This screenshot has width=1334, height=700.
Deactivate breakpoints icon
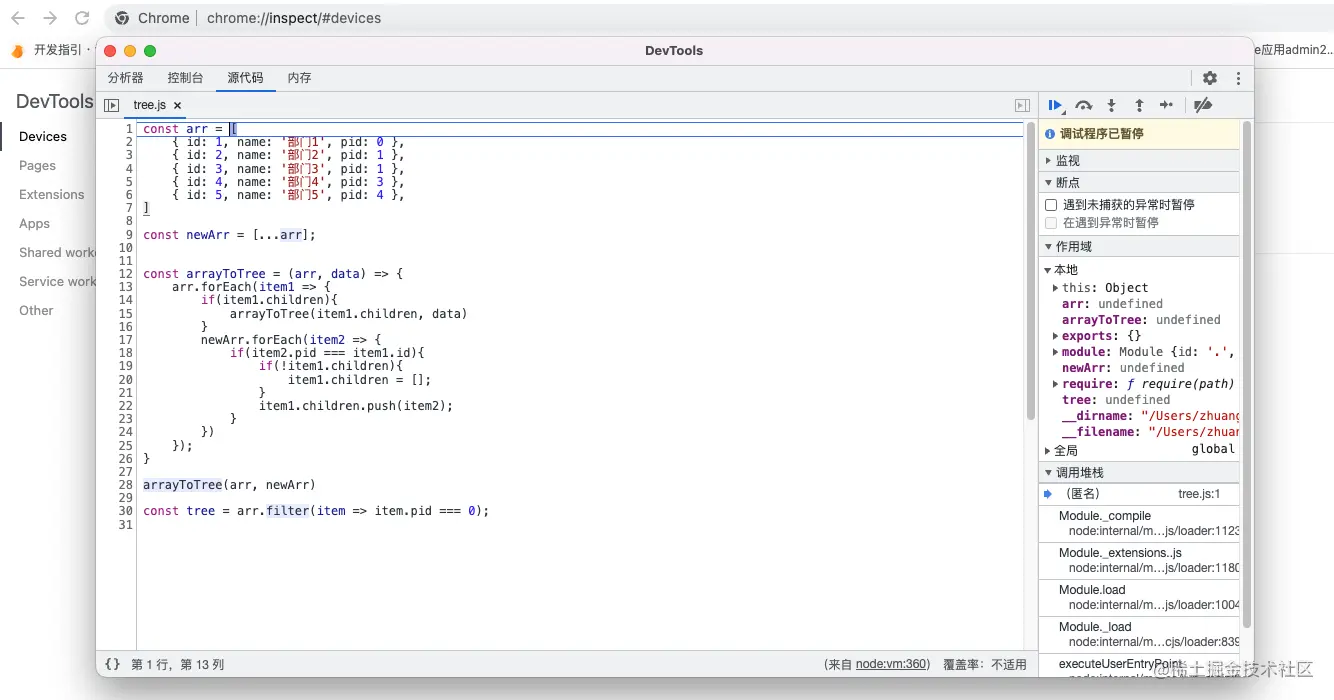[x=1203, y=105]
